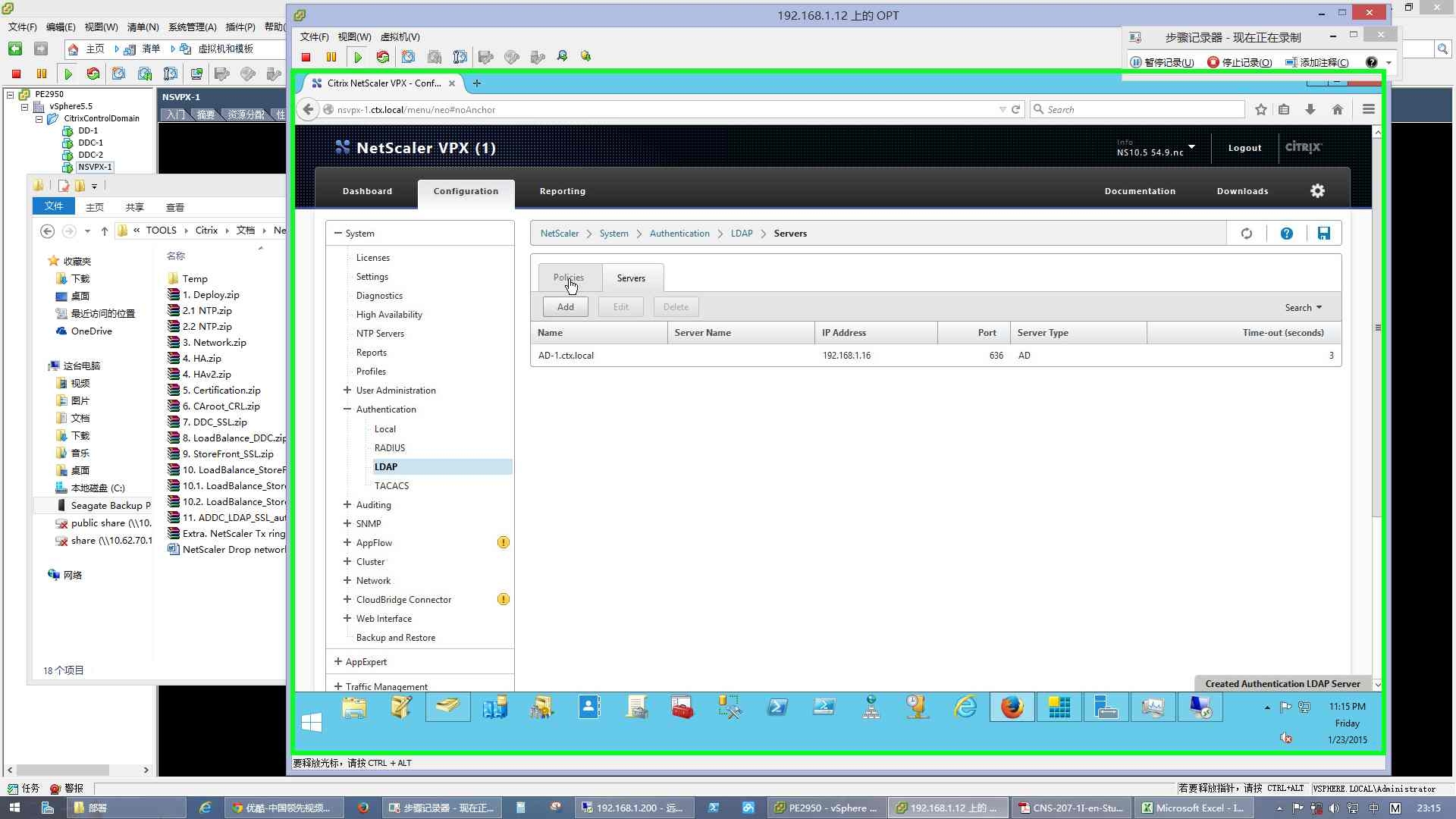Click System breadcrumb link
This screenshot has height=819, width=1456.
[x=613, y=234]
